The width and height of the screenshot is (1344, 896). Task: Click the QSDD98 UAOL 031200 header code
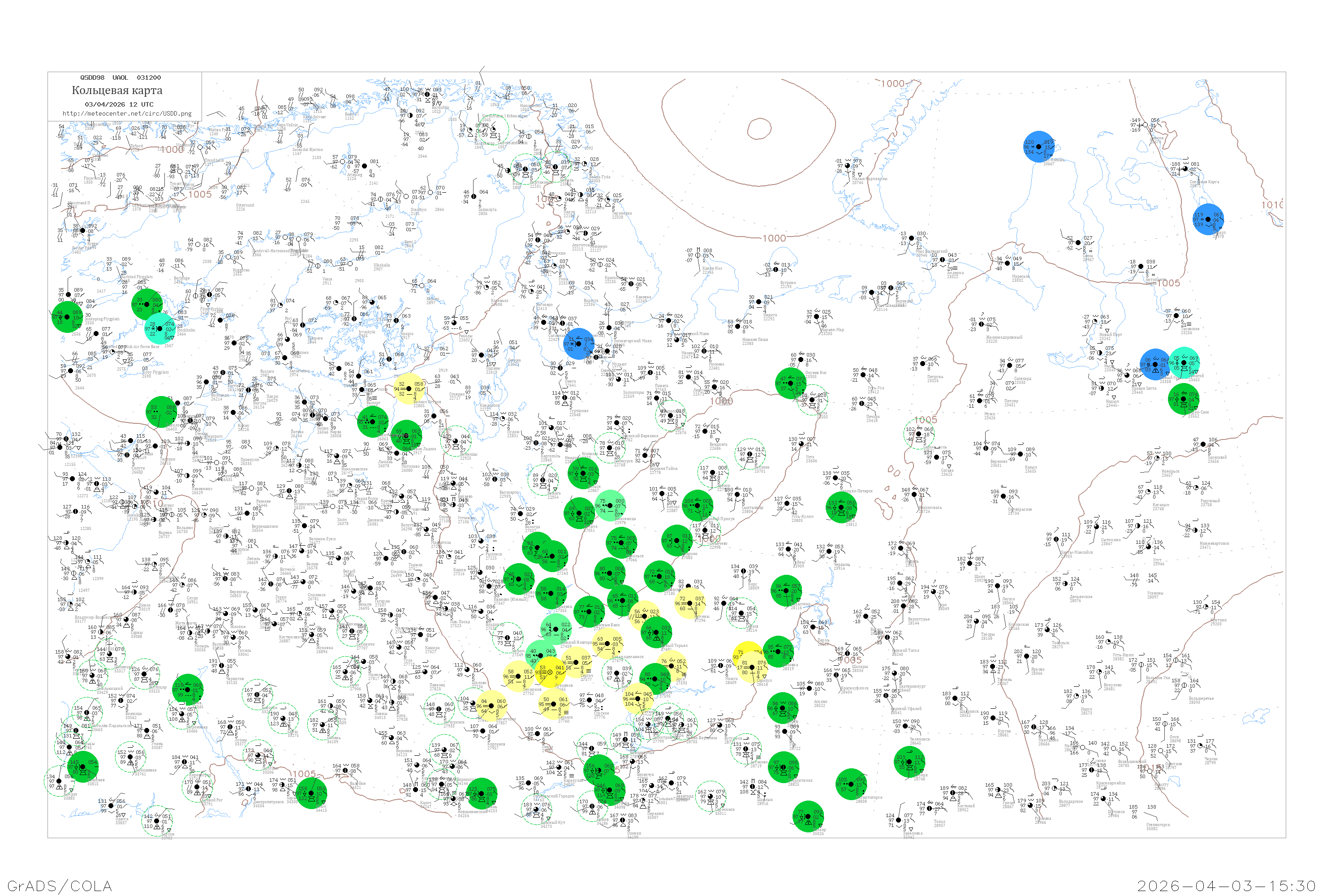coord(121,78)
